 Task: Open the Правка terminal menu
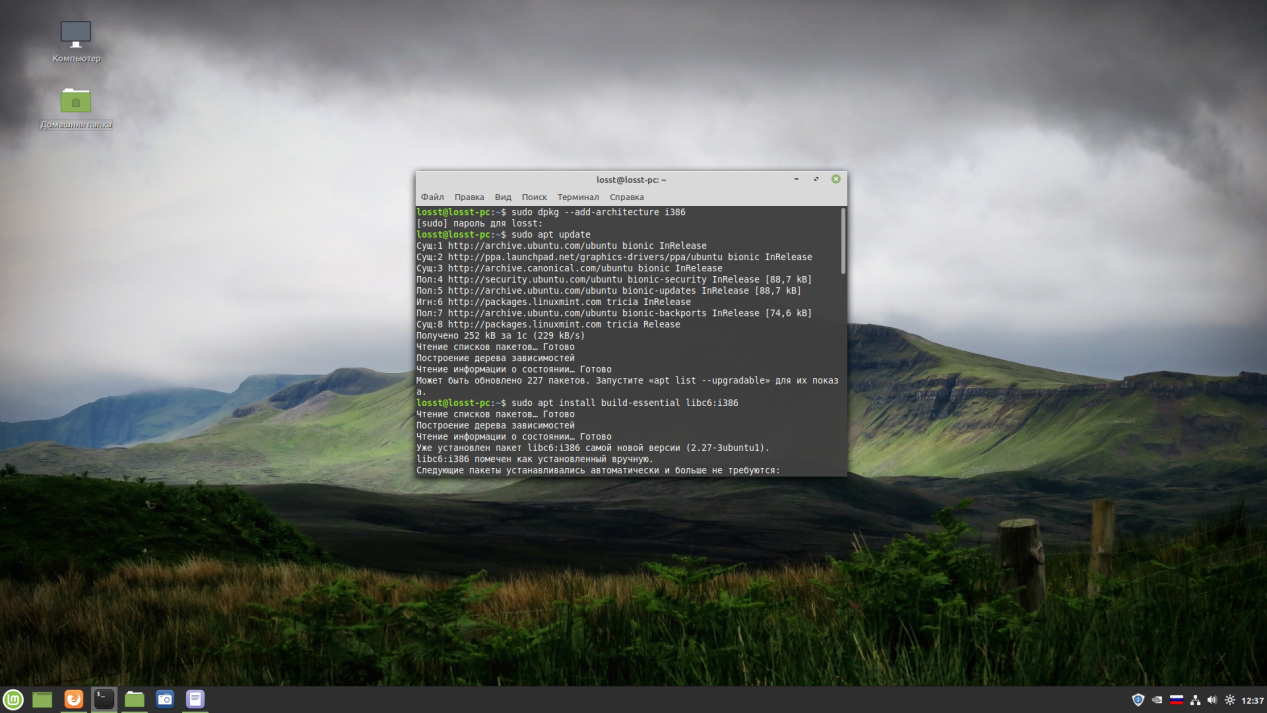pyautogui.click(x=469, y=197)
